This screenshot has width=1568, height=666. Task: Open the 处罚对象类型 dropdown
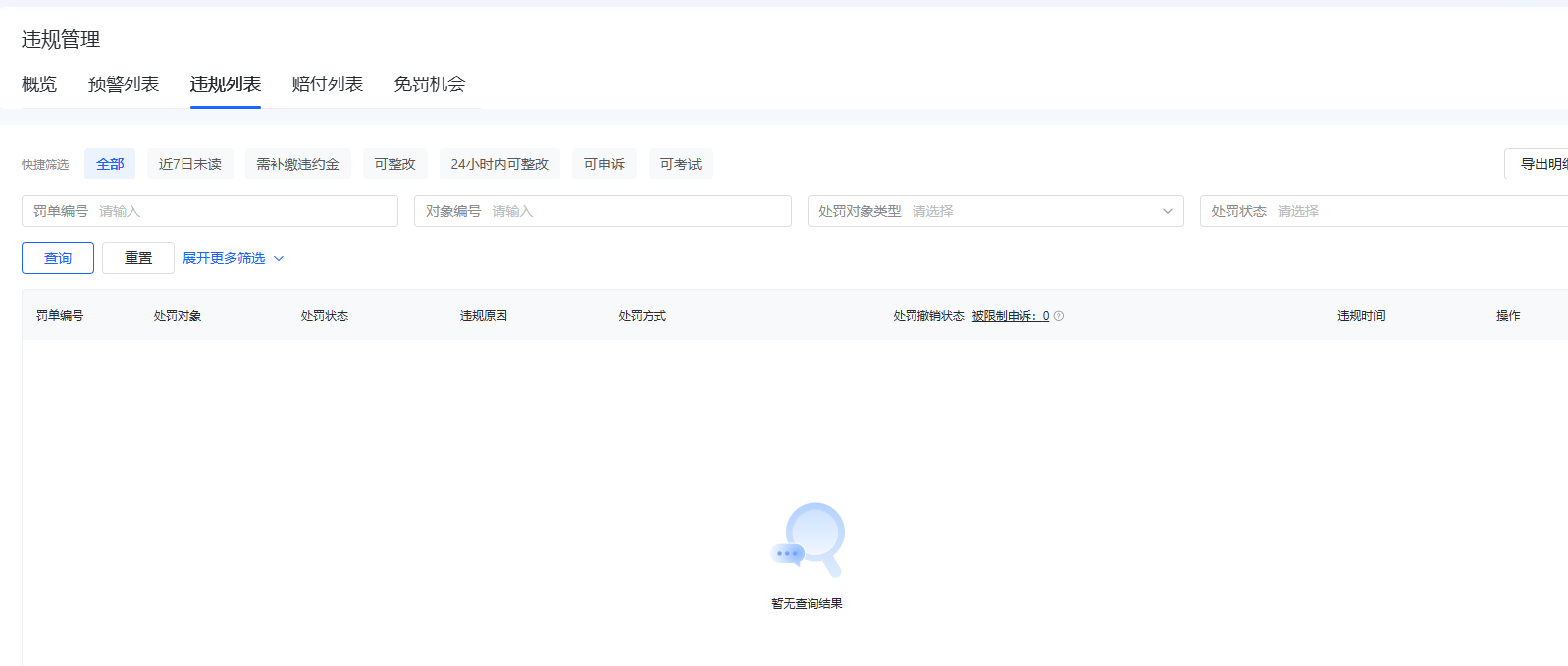(x=995, y=211)
